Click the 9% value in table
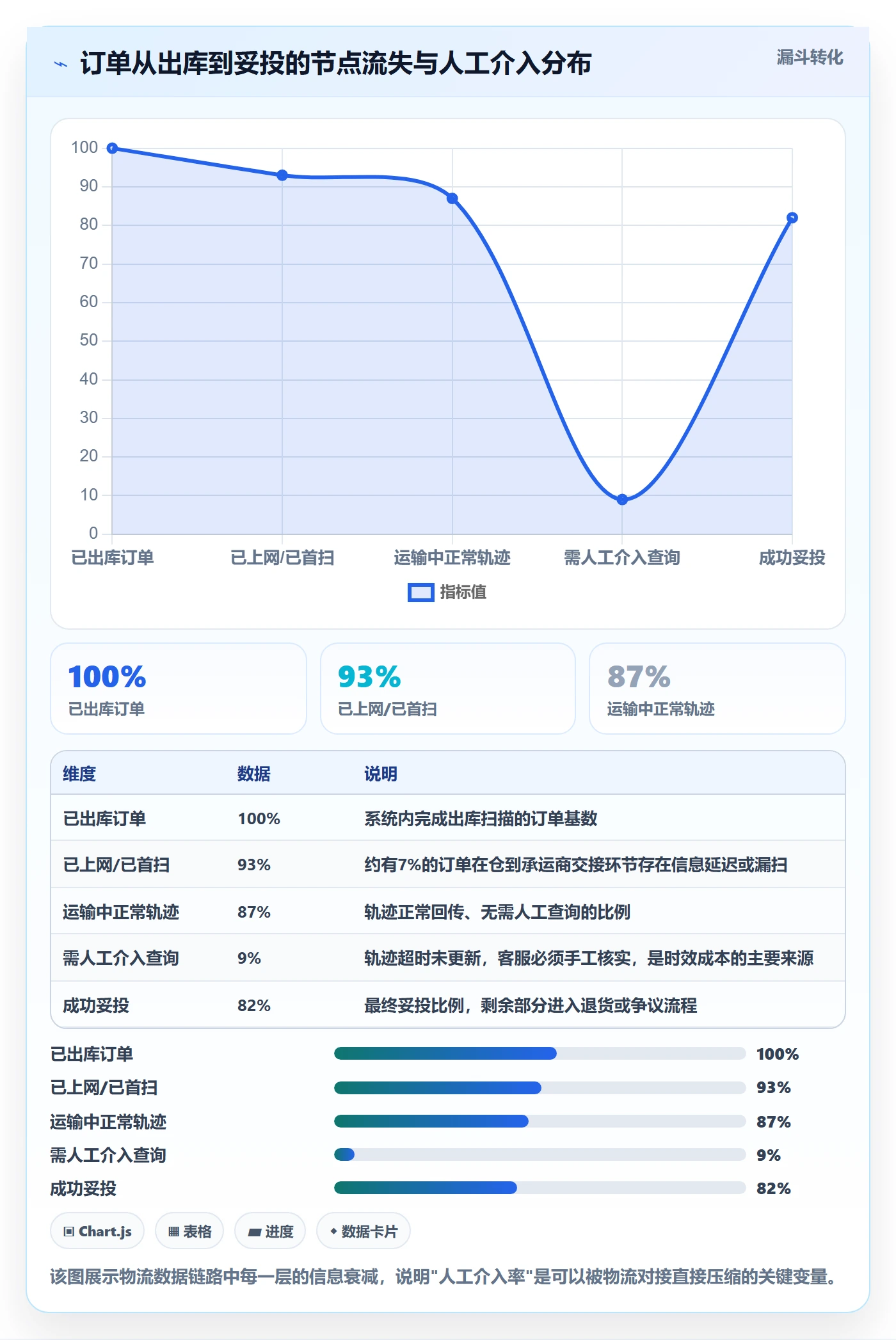 pyautogui.click(x=249, y=958)
